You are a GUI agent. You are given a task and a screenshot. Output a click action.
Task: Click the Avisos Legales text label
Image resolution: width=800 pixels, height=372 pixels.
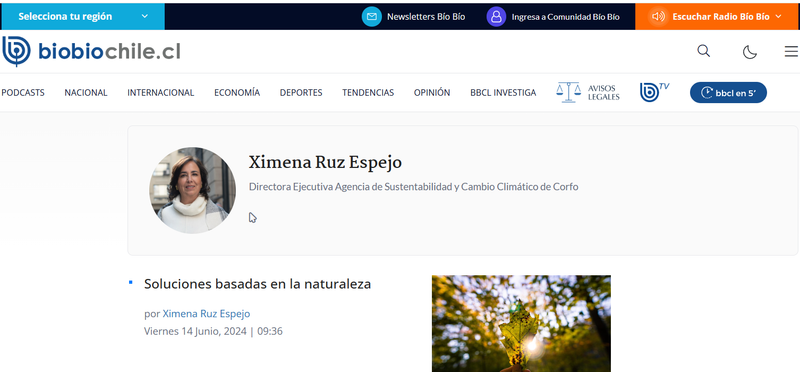point(603,92)
